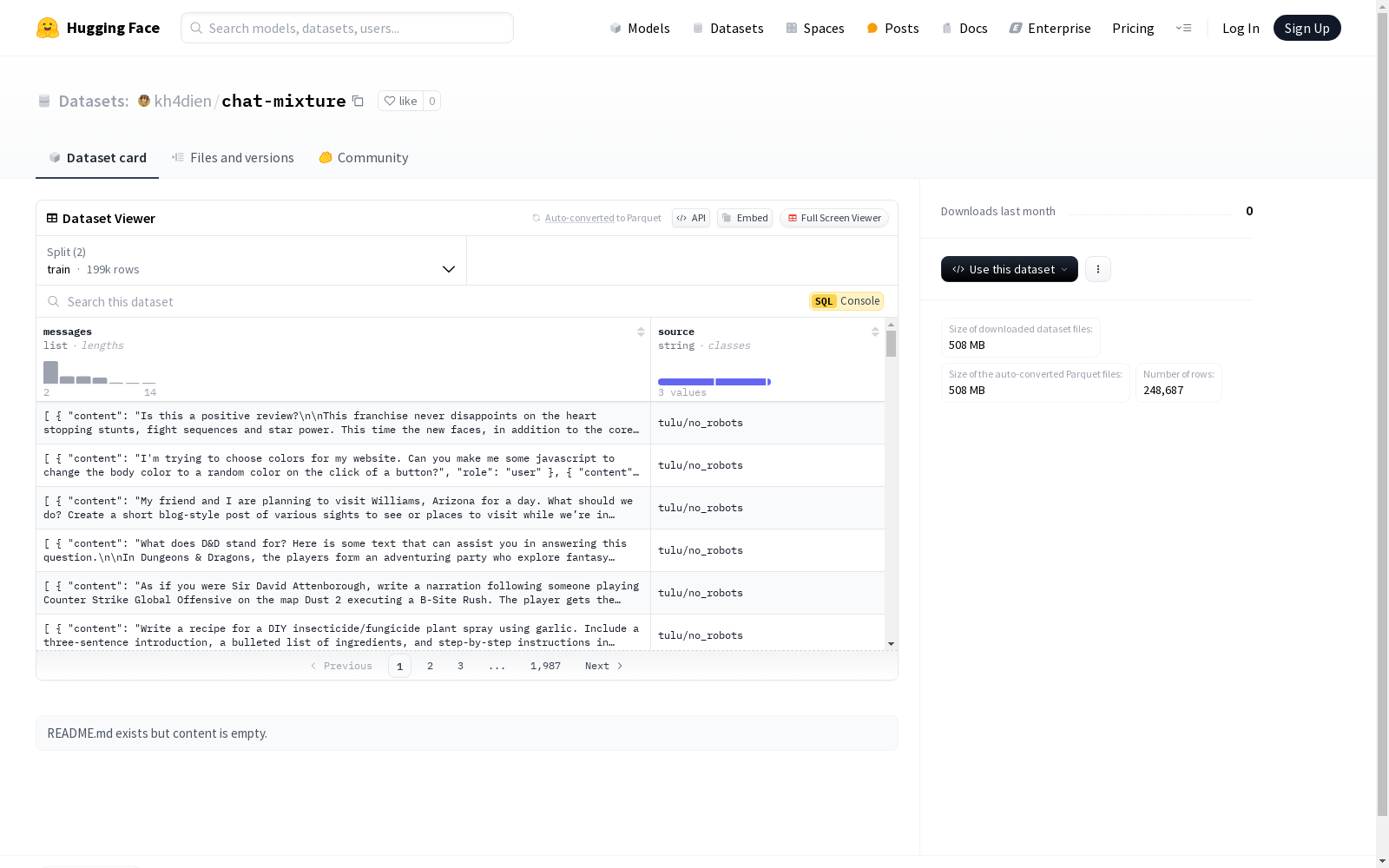
Task: Click the Datasets stack icon near title
Action: pos(44,101)
